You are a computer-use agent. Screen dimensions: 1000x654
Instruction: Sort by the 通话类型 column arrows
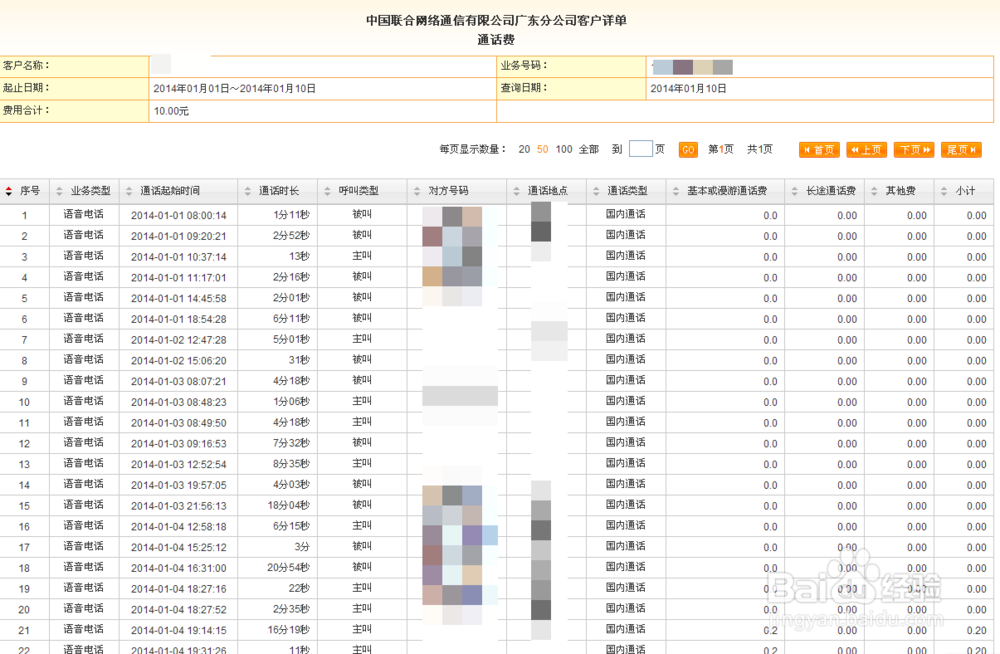(596, 191)
